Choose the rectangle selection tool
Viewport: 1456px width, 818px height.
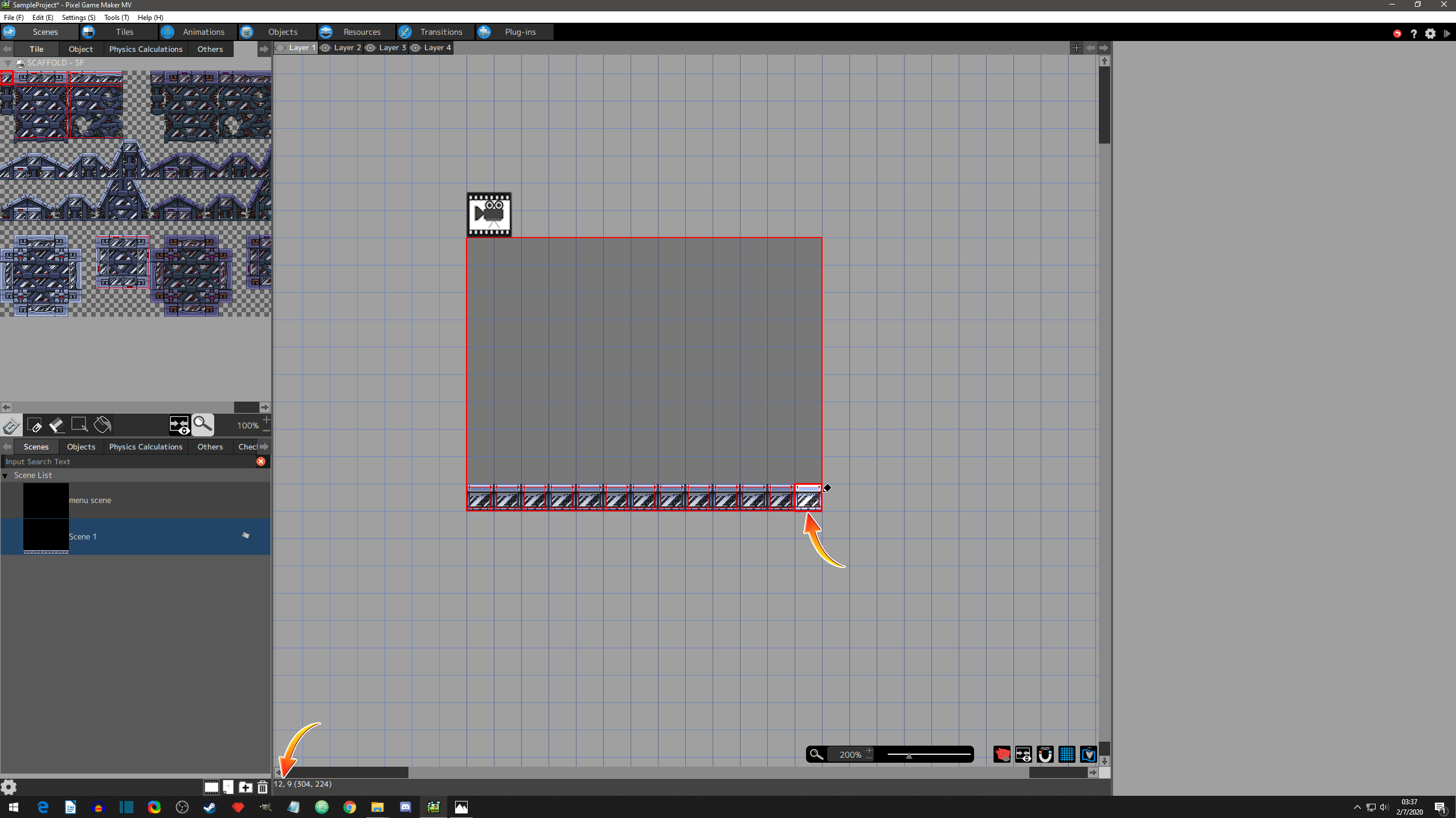79,425
